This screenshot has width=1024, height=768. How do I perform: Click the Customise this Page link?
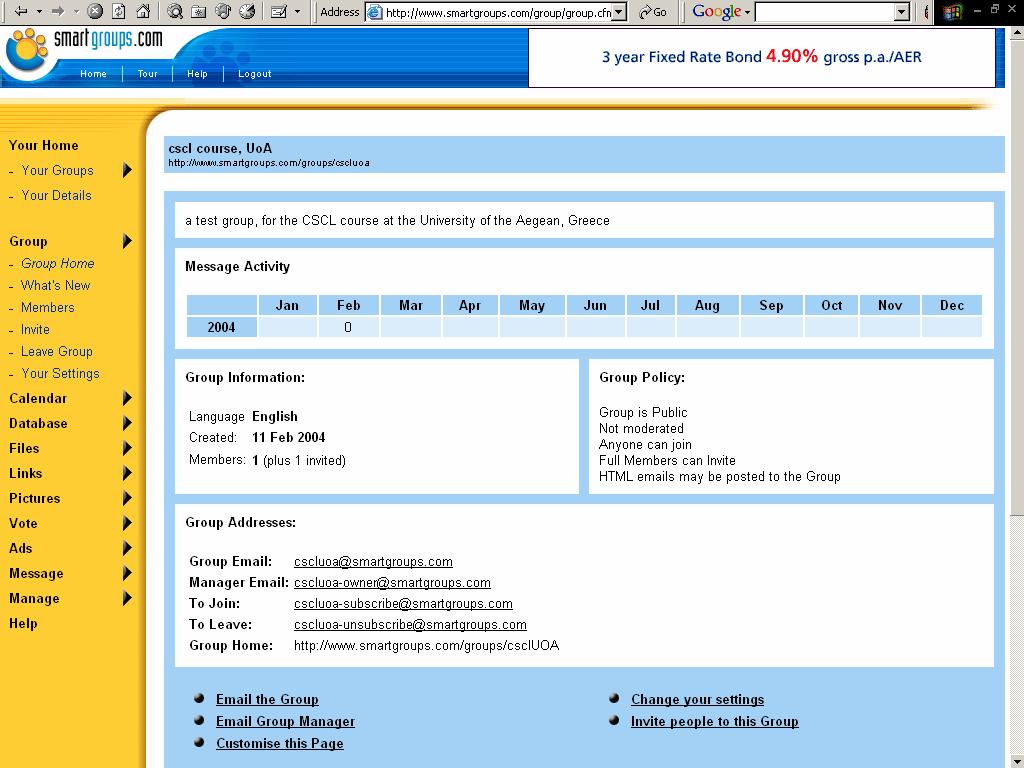pos(280,744)
